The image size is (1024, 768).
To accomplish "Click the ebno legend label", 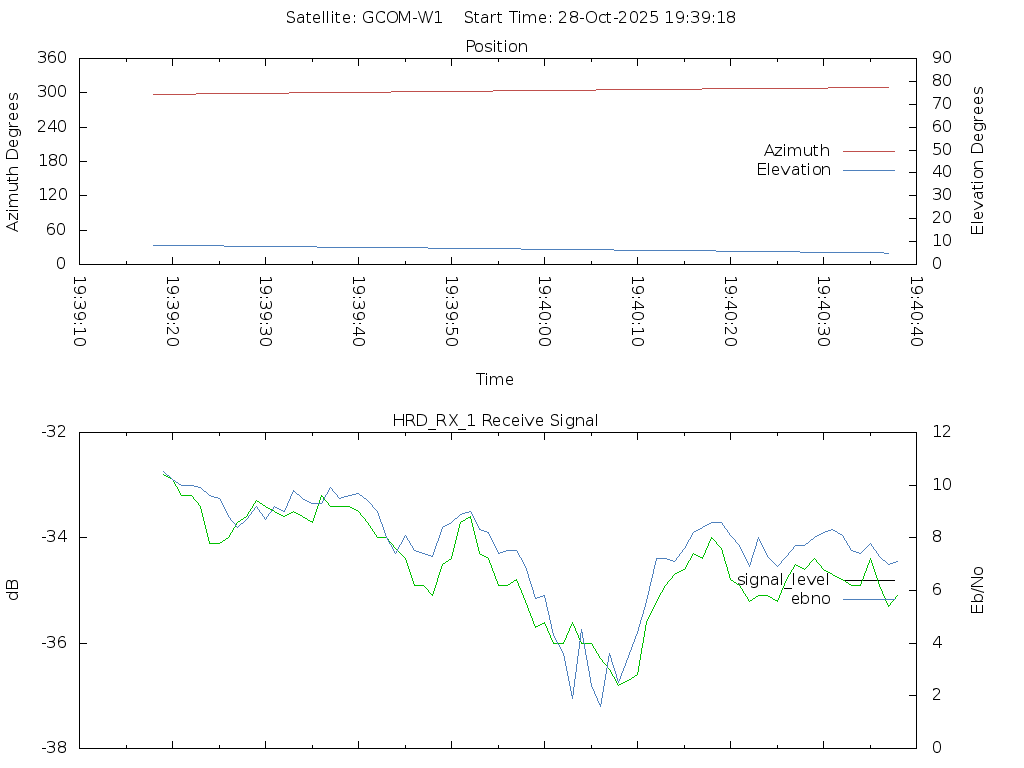I will point(810,599).
